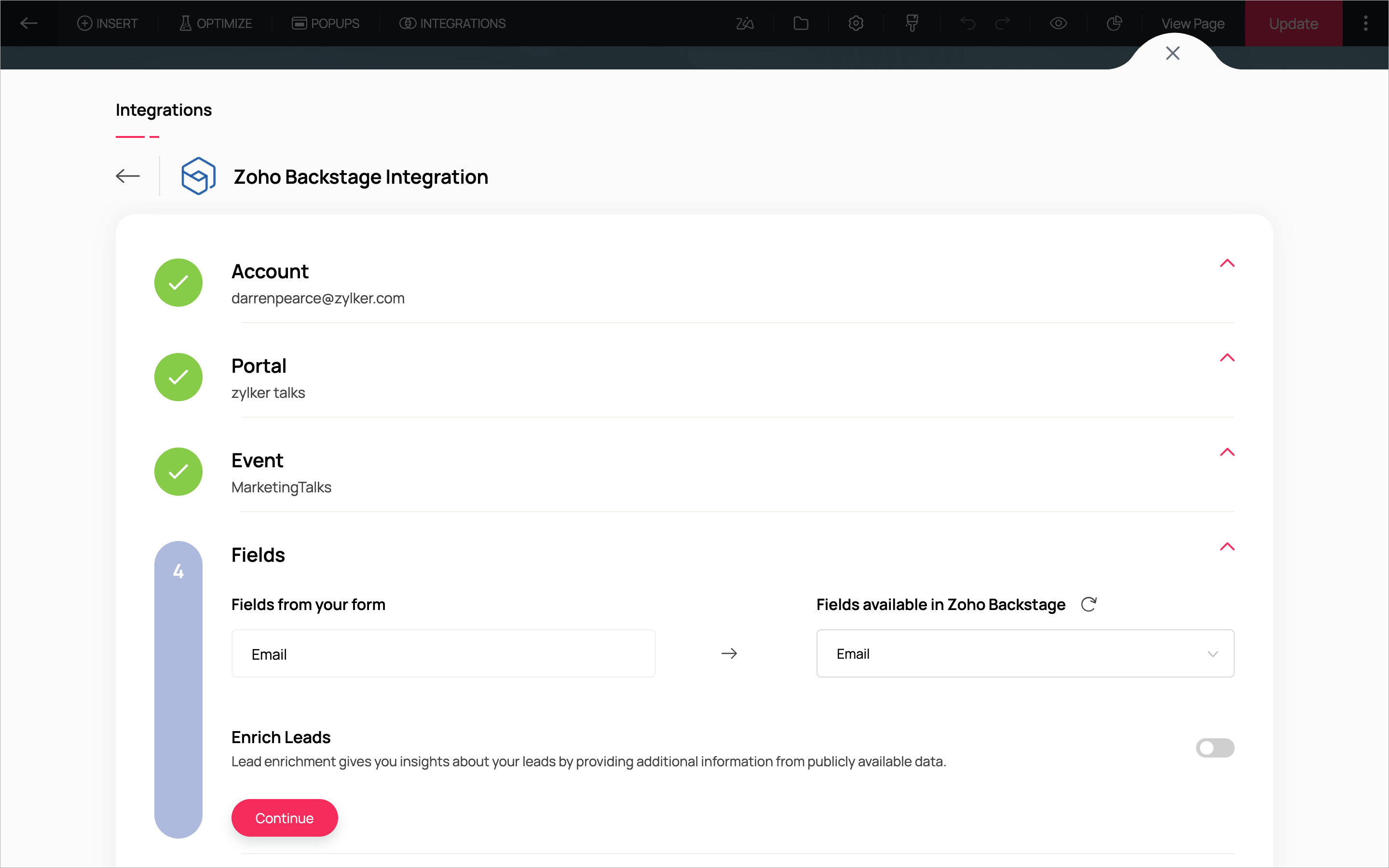Viewport: 1389px width, 868px height.
Task: Click the eye preview icon
Action: click(1059, 24)
